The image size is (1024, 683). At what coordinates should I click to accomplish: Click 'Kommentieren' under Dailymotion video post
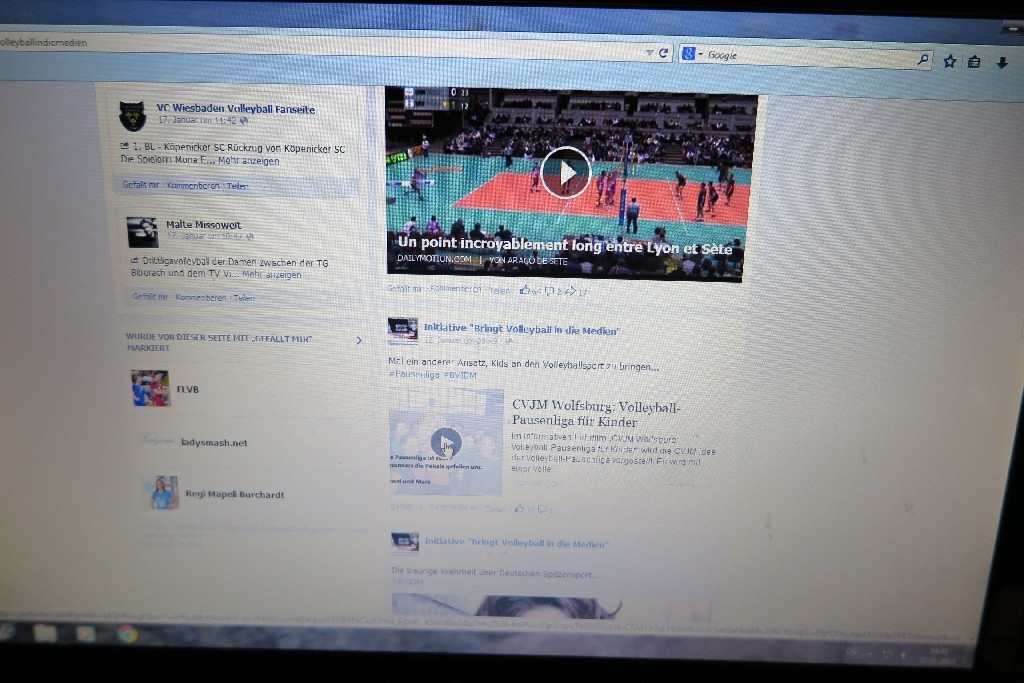pos(456,289)
